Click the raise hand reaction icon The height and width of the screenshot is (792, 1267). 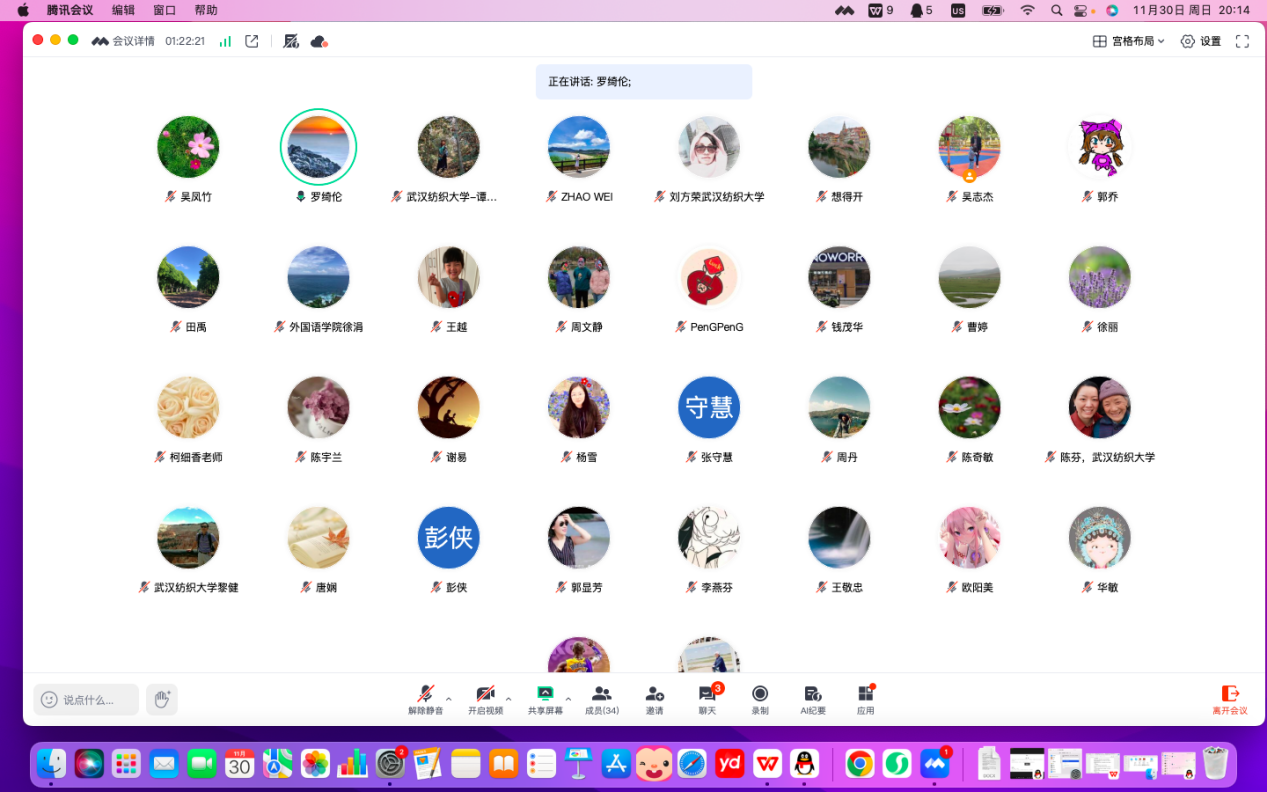[162, 699]
